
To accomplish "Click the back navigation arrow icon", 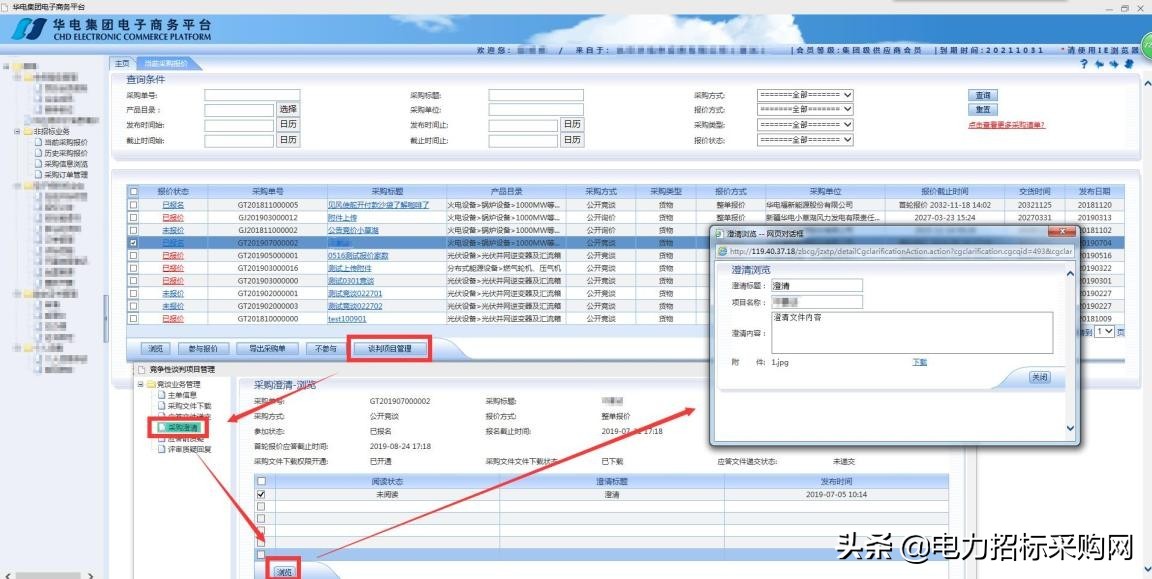I will pos(1099,63).
